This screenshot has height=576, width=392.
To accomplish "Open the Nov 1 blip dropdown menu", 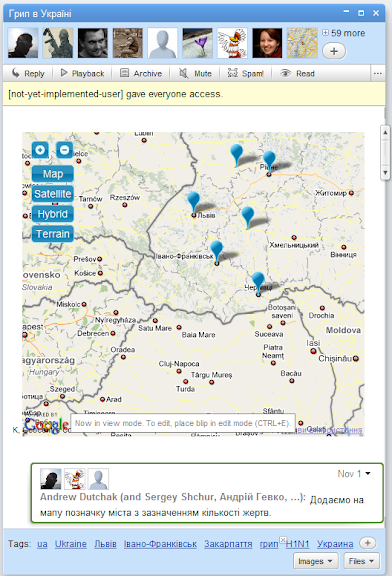I will pos(368,474).
